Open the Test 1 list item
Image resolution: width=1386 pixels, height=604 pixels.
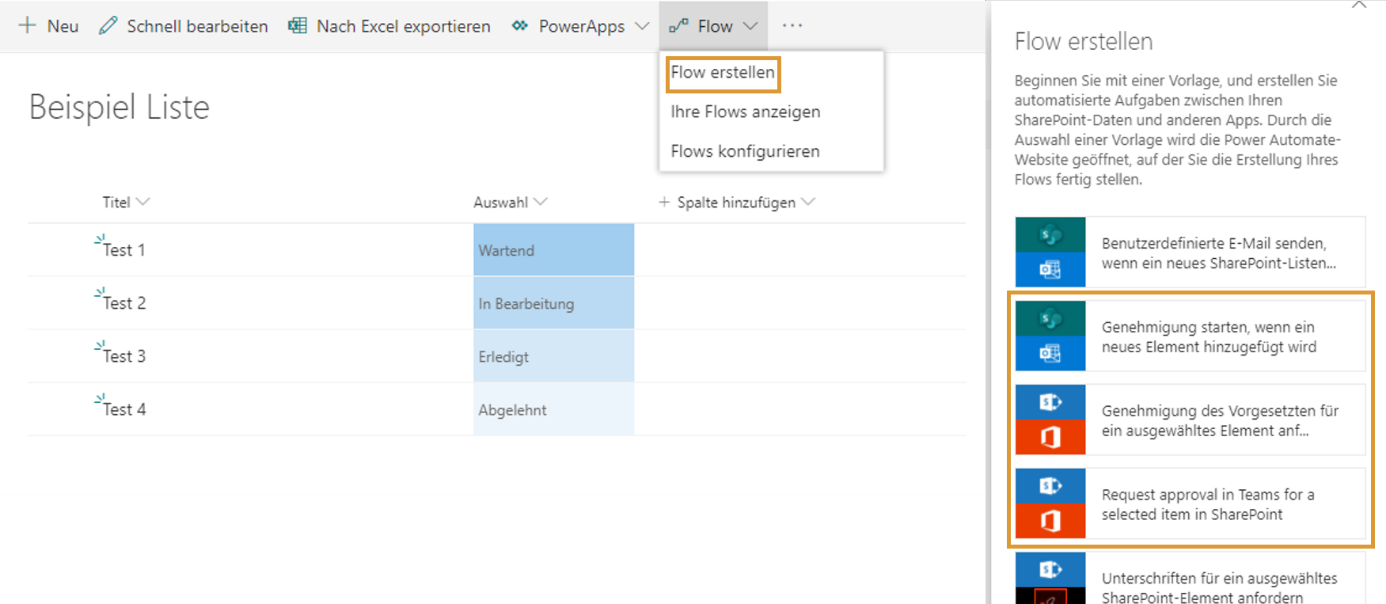(124, 250)
